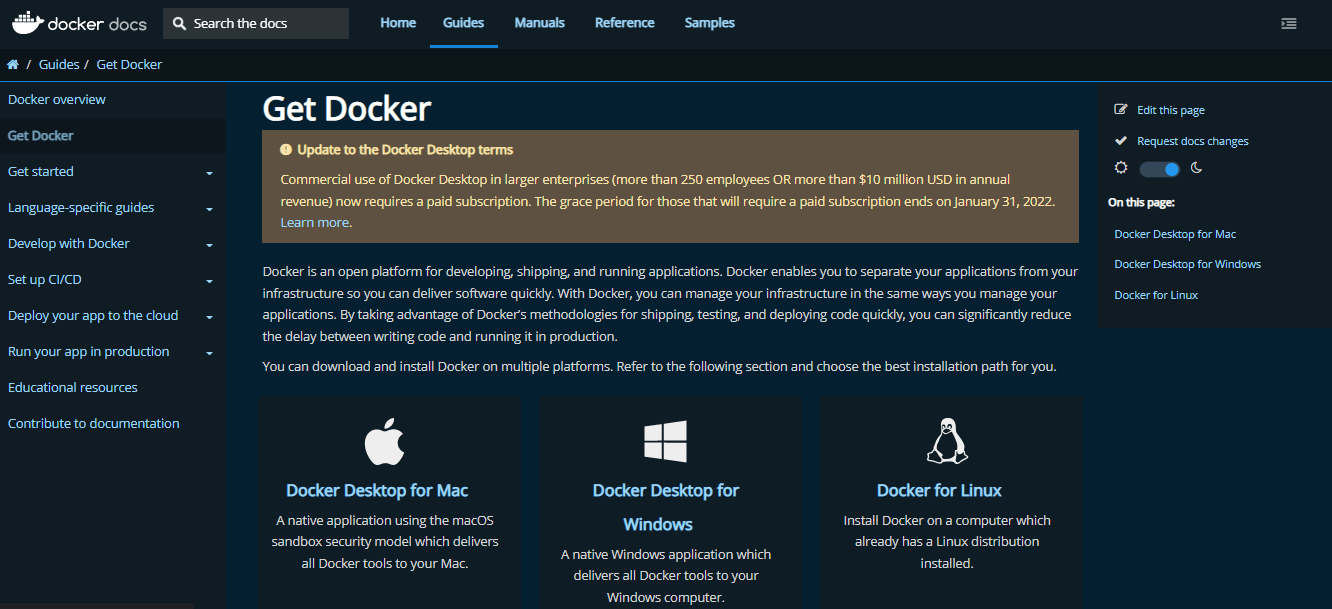Click the checkmark icon by Request docs changes
1332x609 pixels.
click(x=1121, y=141)
